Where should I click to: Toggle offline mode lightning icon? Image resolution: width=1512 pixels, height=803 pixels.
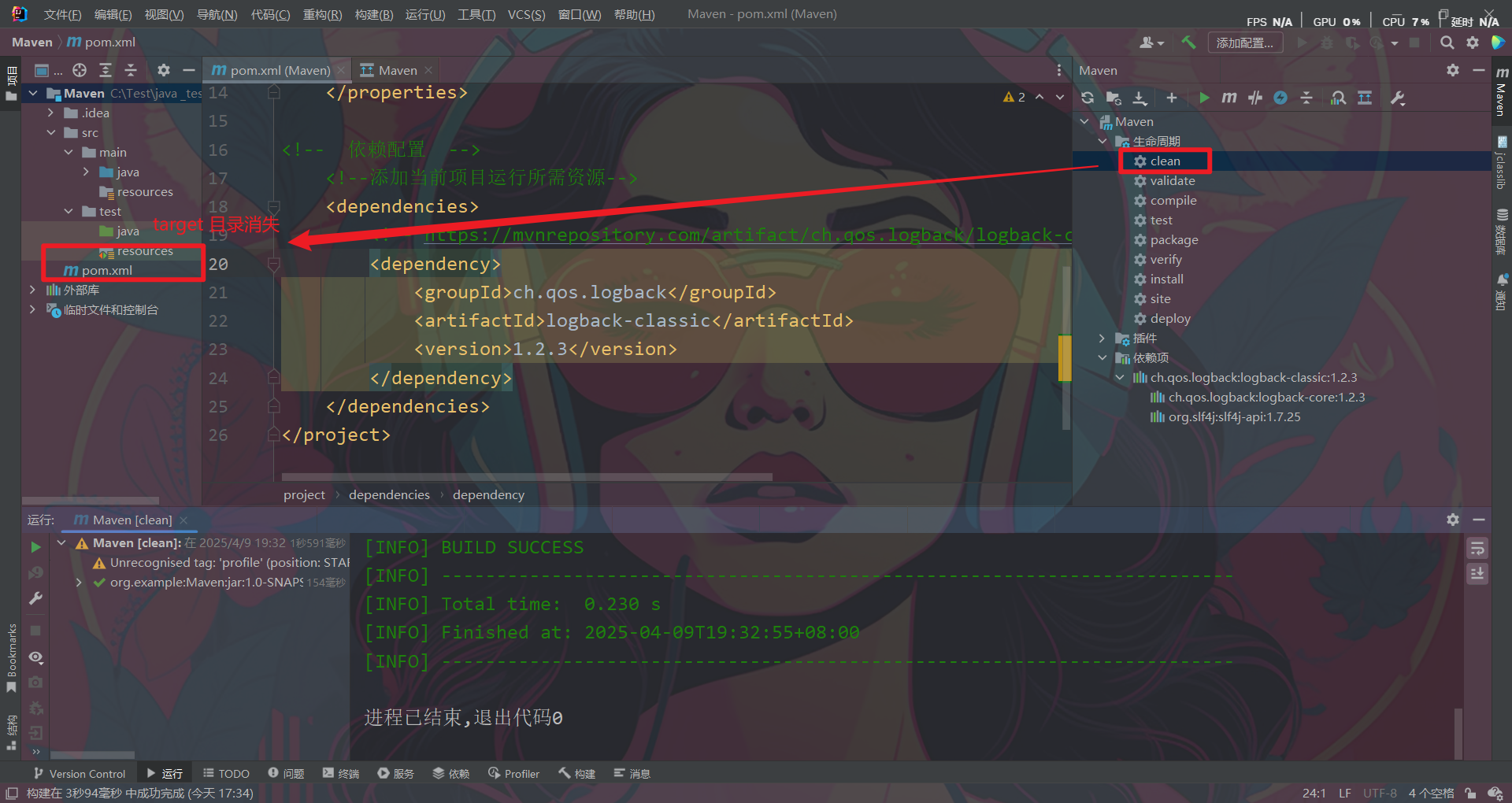point(1280,98)
